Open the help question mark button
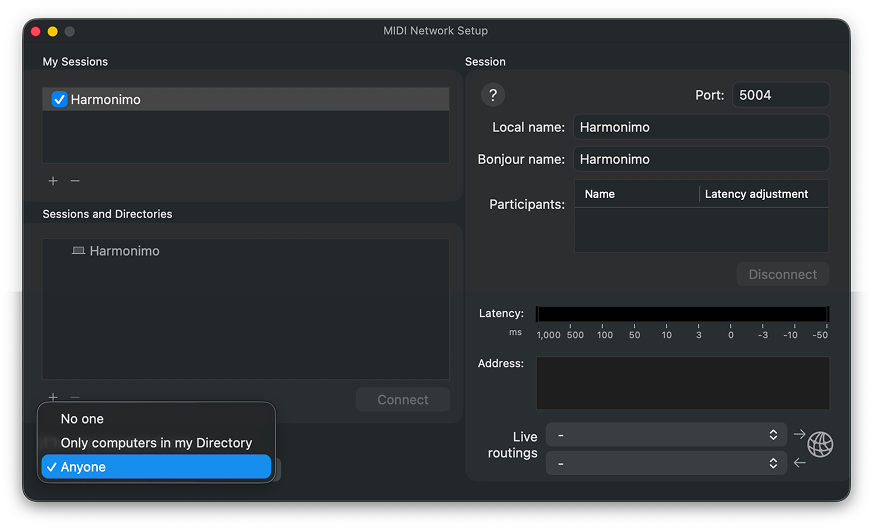872x528 pixels. (x=492, y=95)
